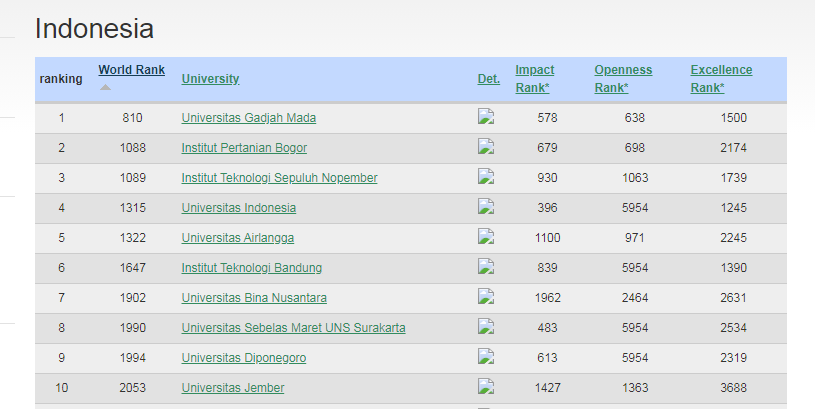The image size is (815, 409).
Task: Open details icon for Universitas Jember
Action: pos(486,387)
